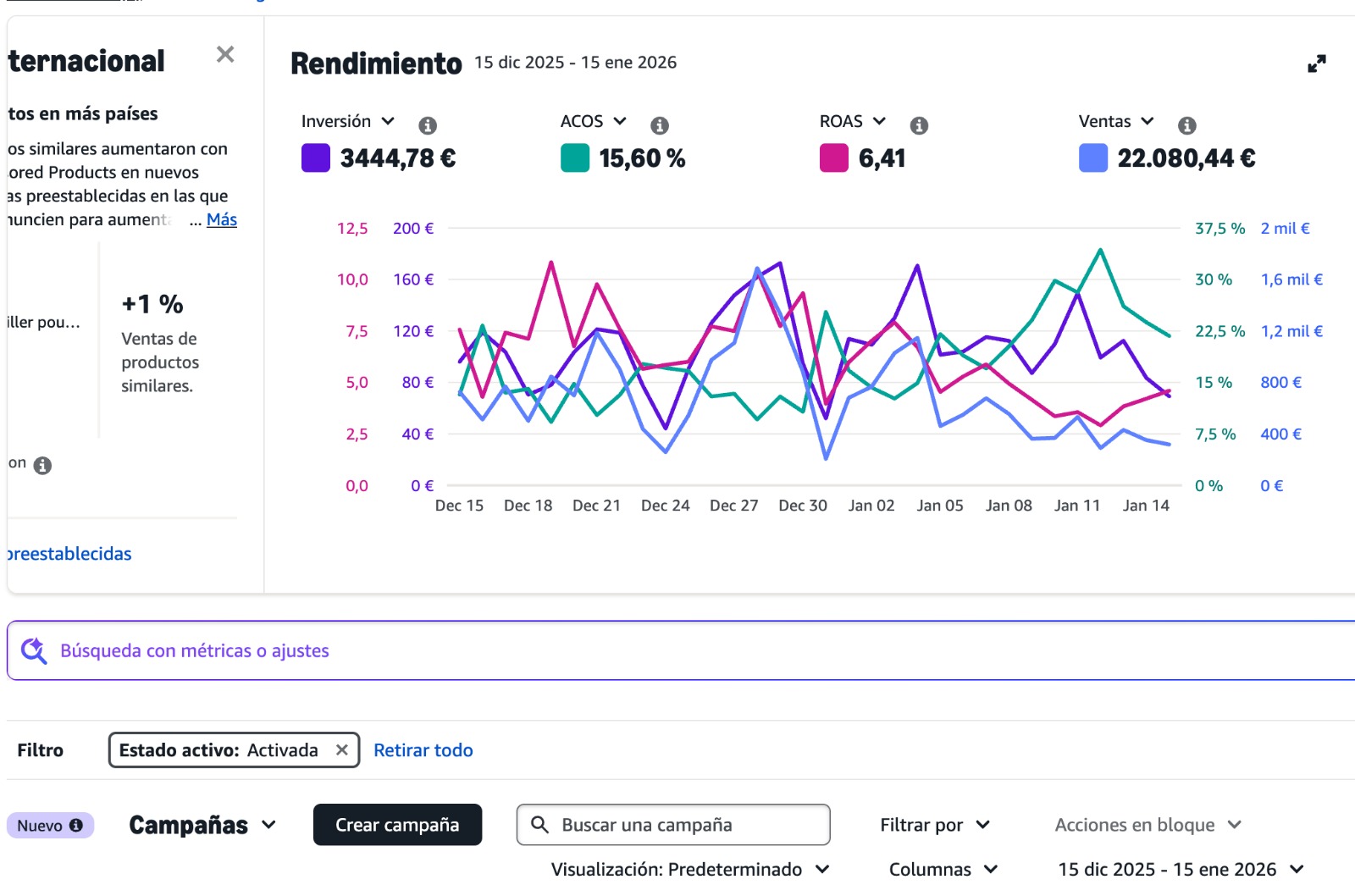1355x896 pixels.
Task: Change the ROAS metric selector
Action: (x=852, y=121)
